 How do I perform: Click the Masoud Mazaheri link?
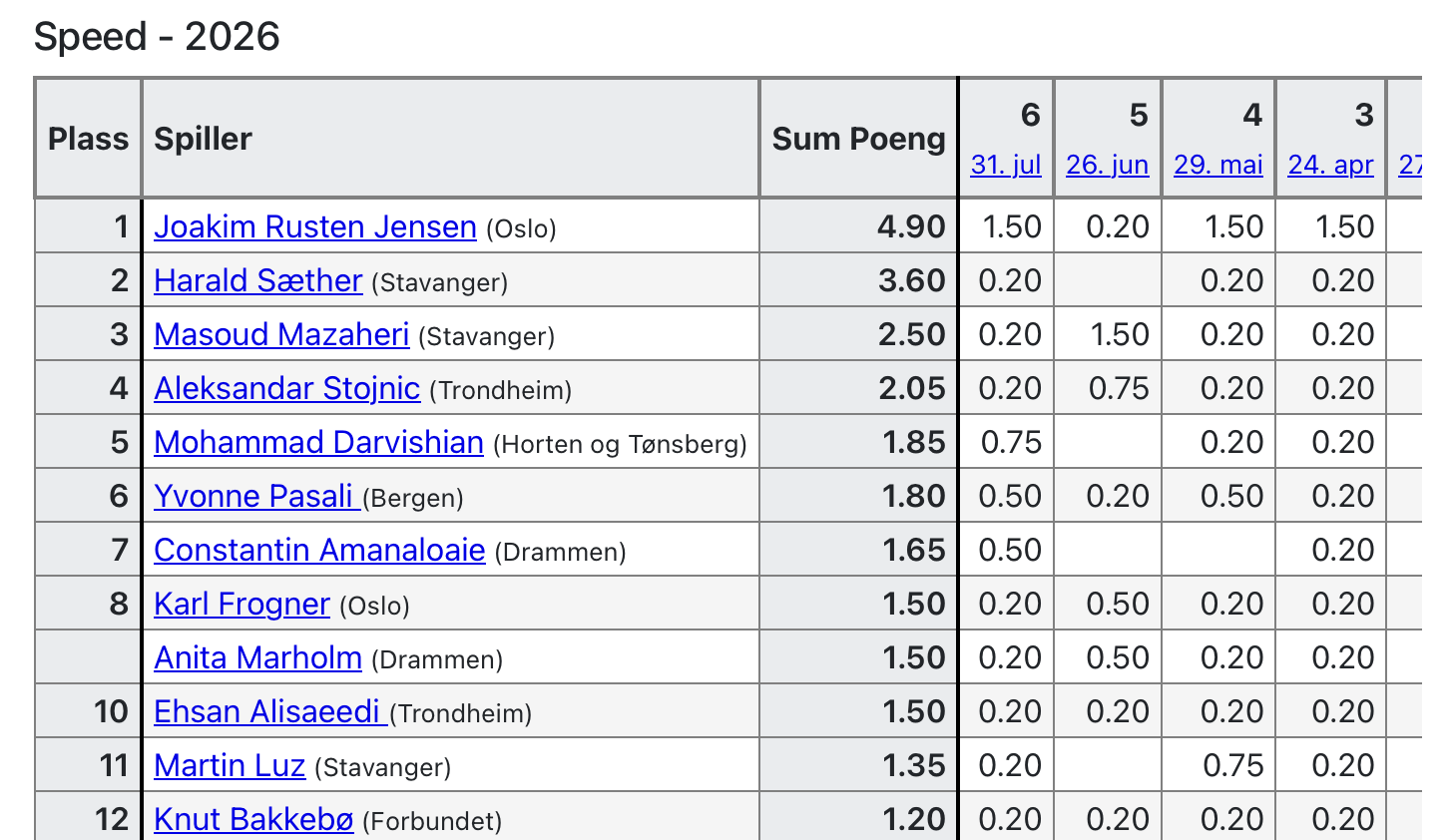tap(282, 335)
